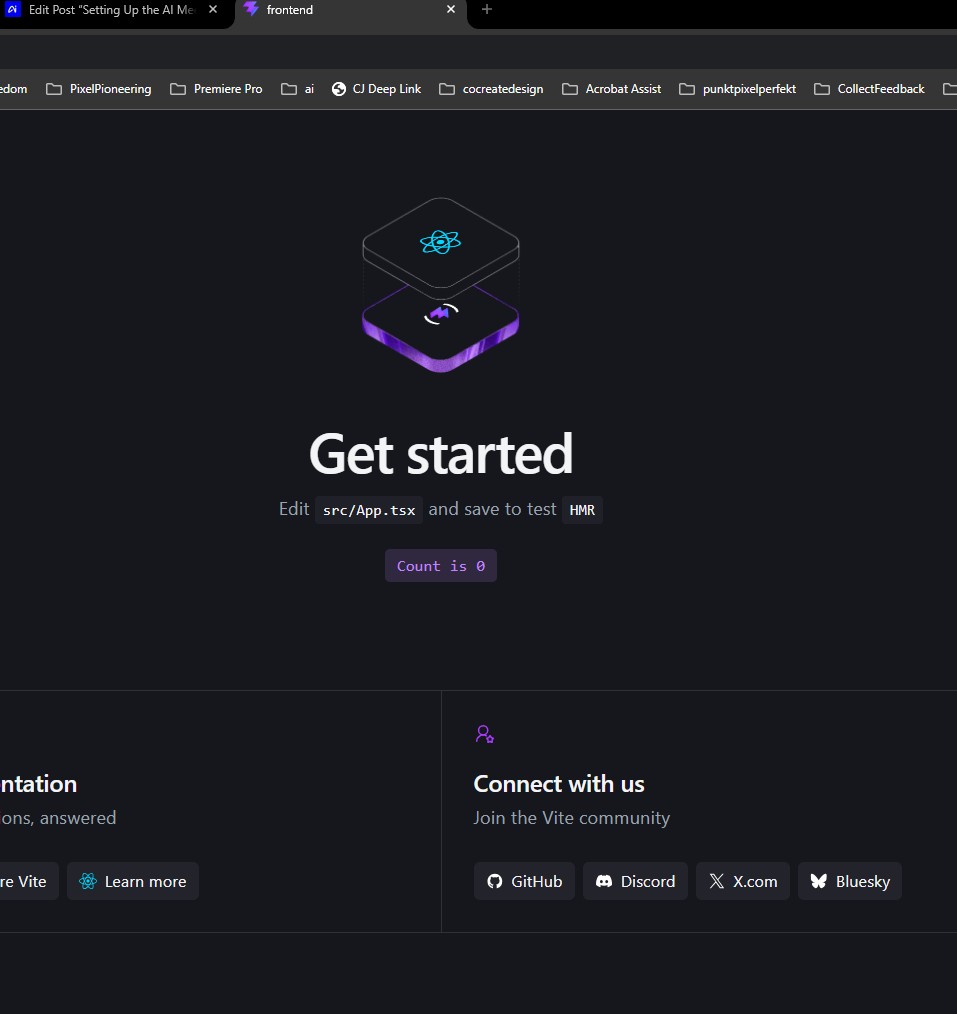Open a new browser tab
Viewport: 957px width, 1014px height.
tap(487, 10)
